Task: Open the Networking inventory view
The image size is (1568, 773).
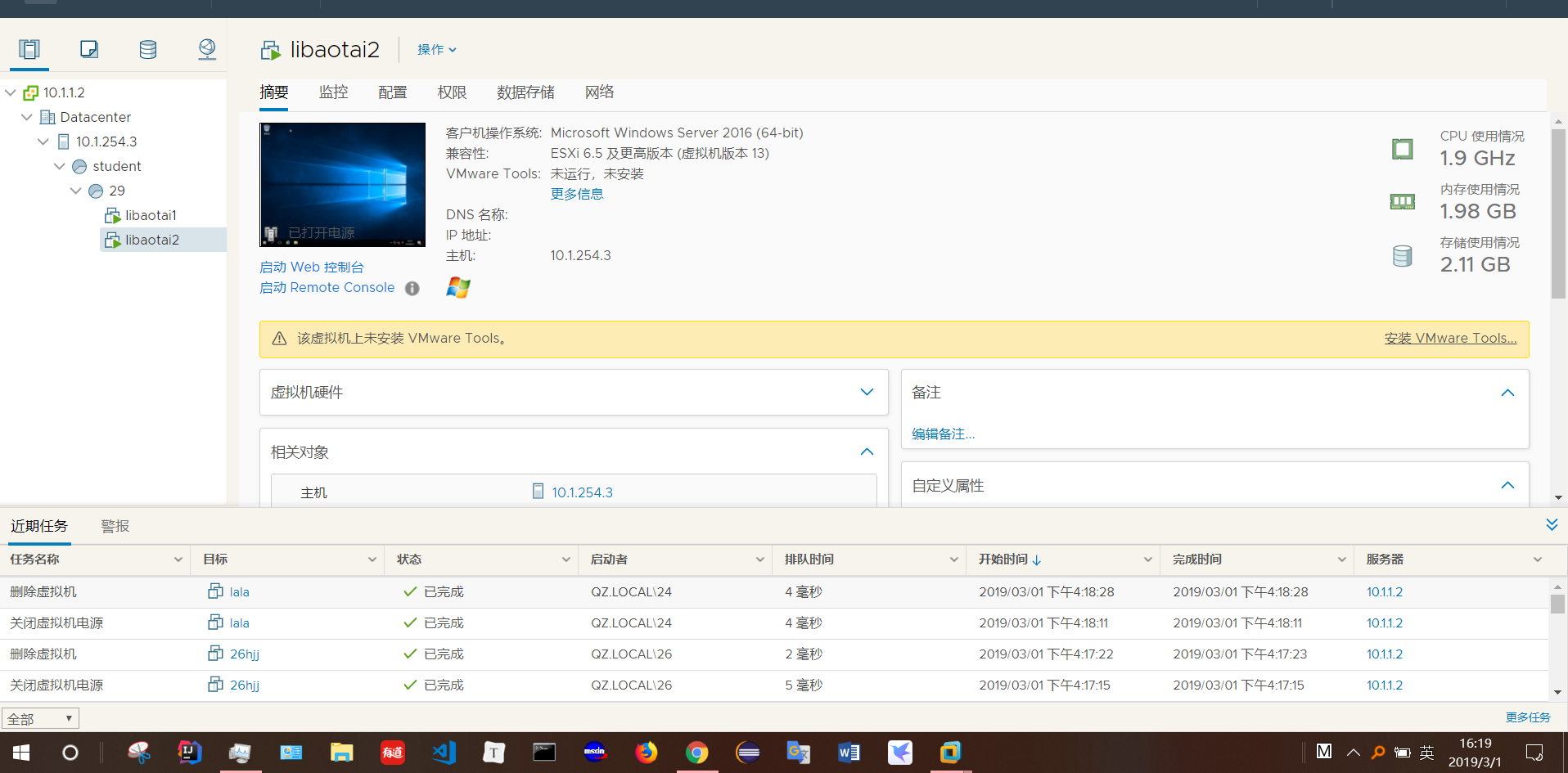Action: pyautogui.click(x=206, y=49)
